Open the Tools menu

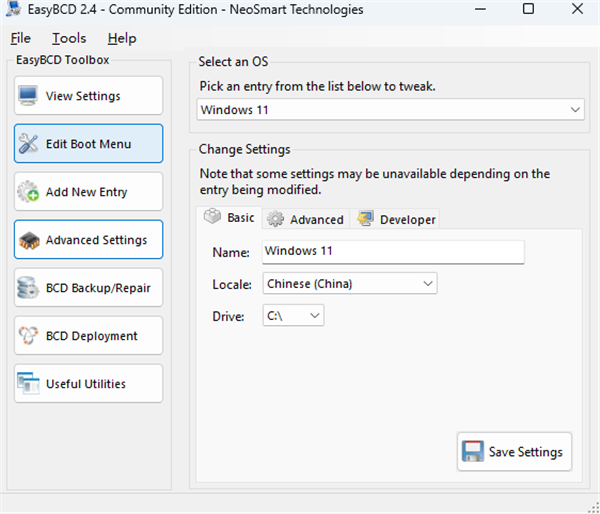[69, 38]
